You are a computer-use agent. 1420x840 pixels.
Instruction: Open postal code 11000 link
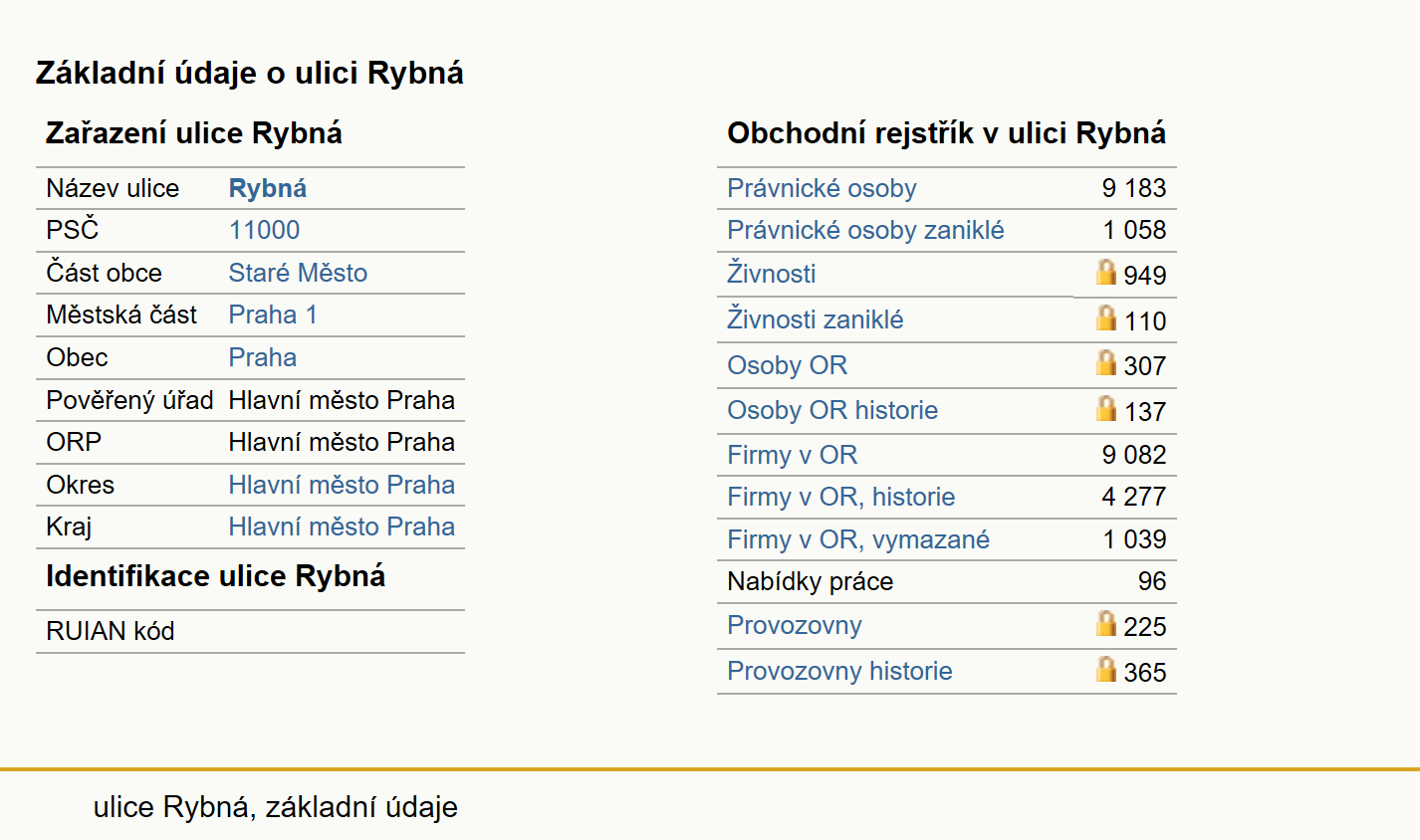[x=264, y=230]
